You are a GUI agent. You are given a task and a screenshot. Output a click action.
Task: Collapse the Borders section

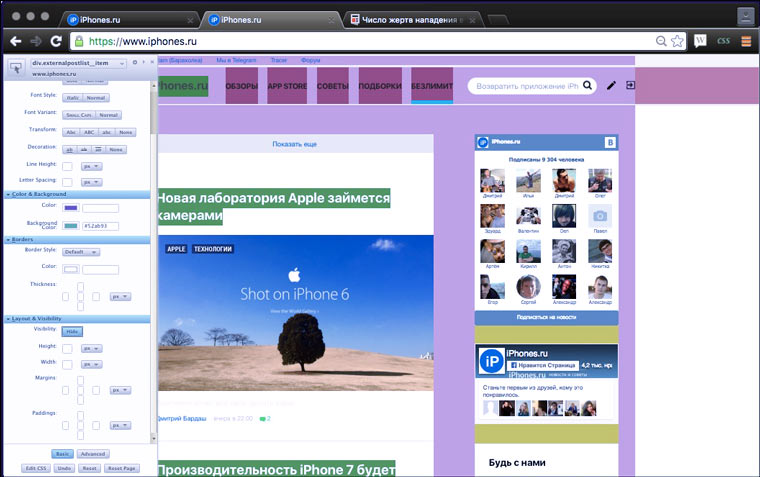[78, 239]
